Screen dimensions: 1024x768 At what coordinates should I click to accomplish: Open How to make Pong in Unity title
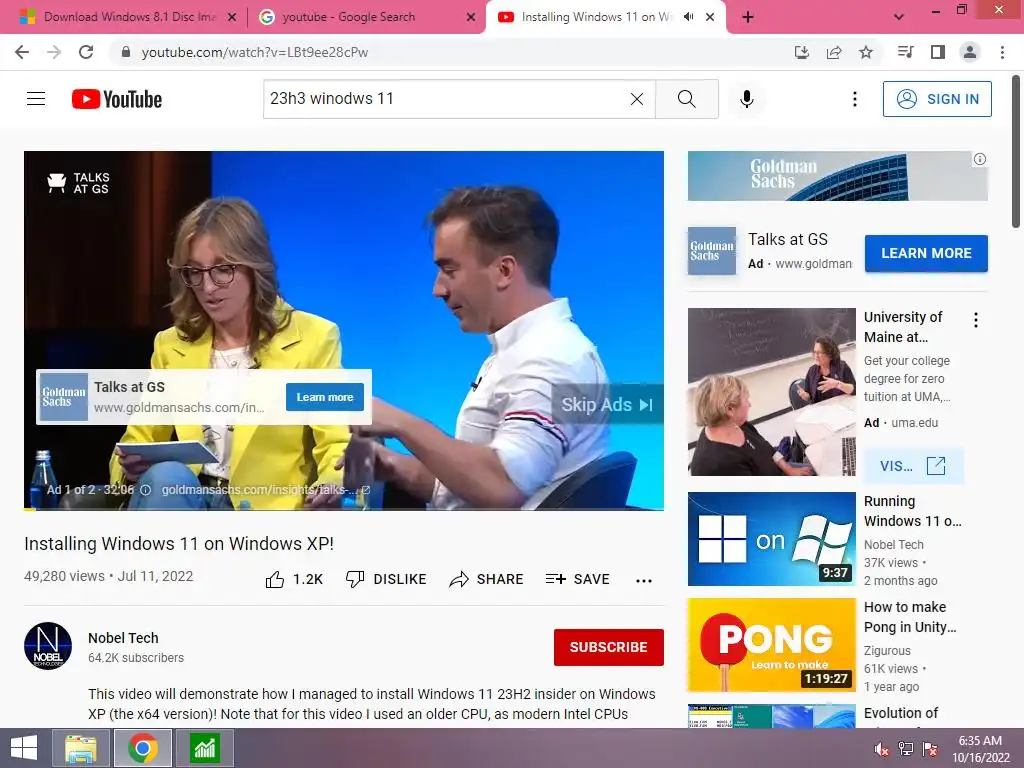[x=910, y=617]
